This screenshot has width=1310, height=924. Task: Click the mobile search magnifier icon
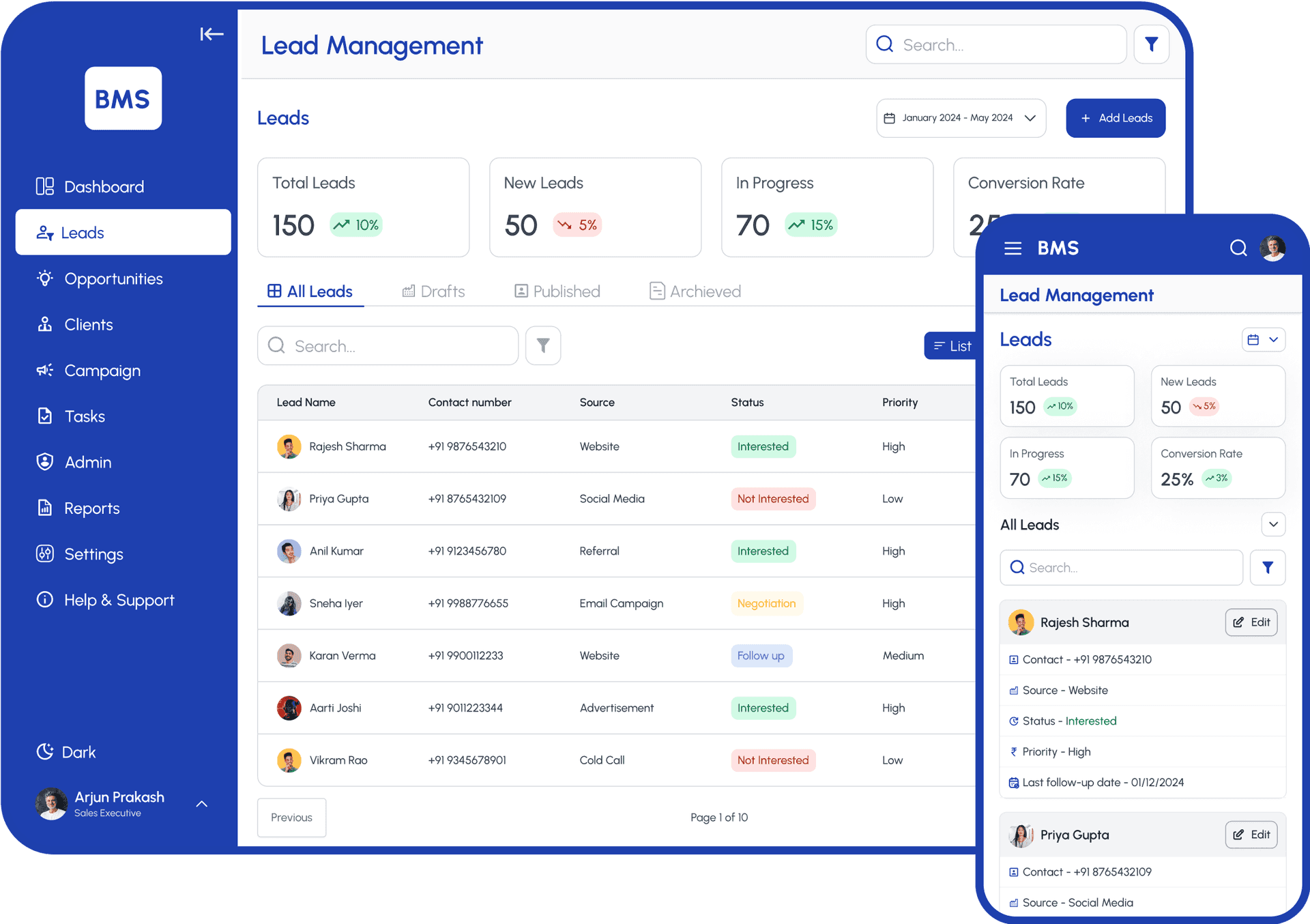pyautogui.click(x=1238, y=248)
